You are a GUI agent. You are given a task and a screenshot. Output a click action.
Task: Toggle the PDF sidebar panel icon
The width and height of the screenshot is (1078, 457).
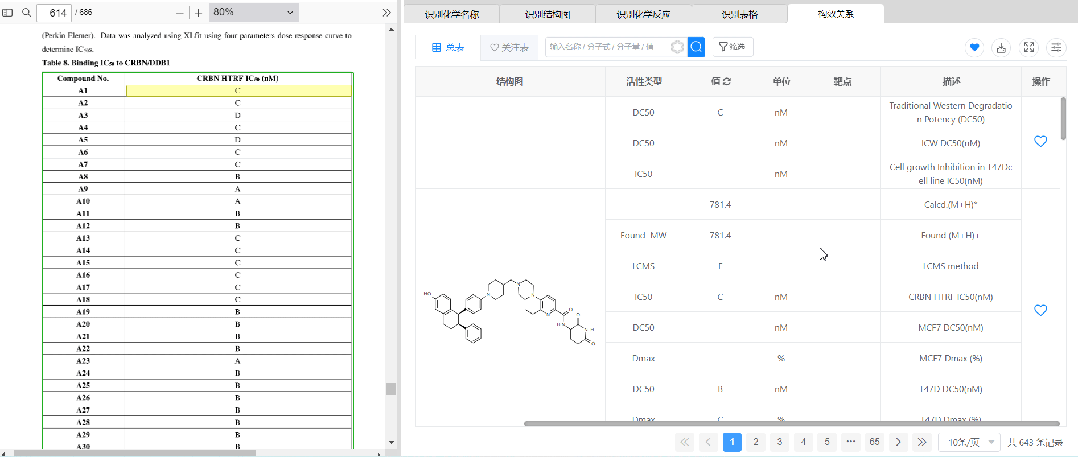(x=8, y=12)
